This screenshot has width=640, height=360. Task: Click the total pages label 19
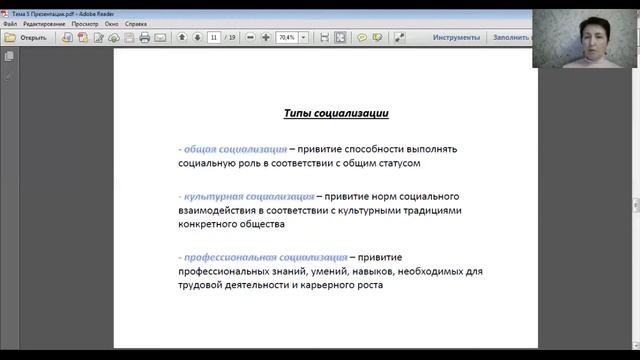point(232,38)
